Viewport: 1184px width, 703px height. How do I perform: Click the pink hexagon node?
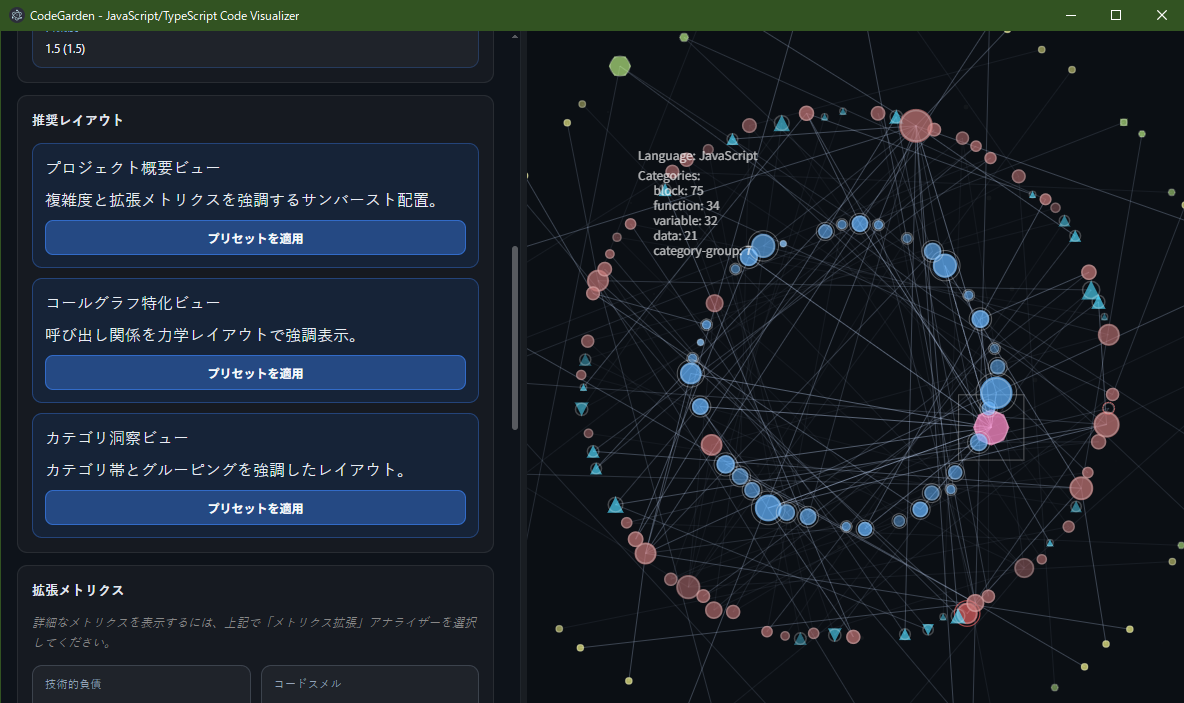click(991, 427)
